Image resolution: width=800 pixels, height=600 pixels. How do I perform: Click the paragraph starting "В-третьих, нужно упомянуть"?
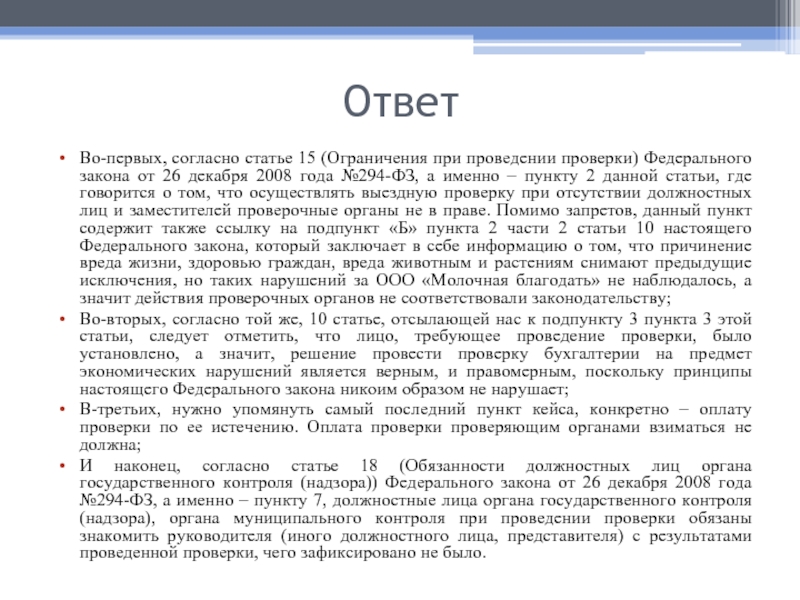[415, 427]
